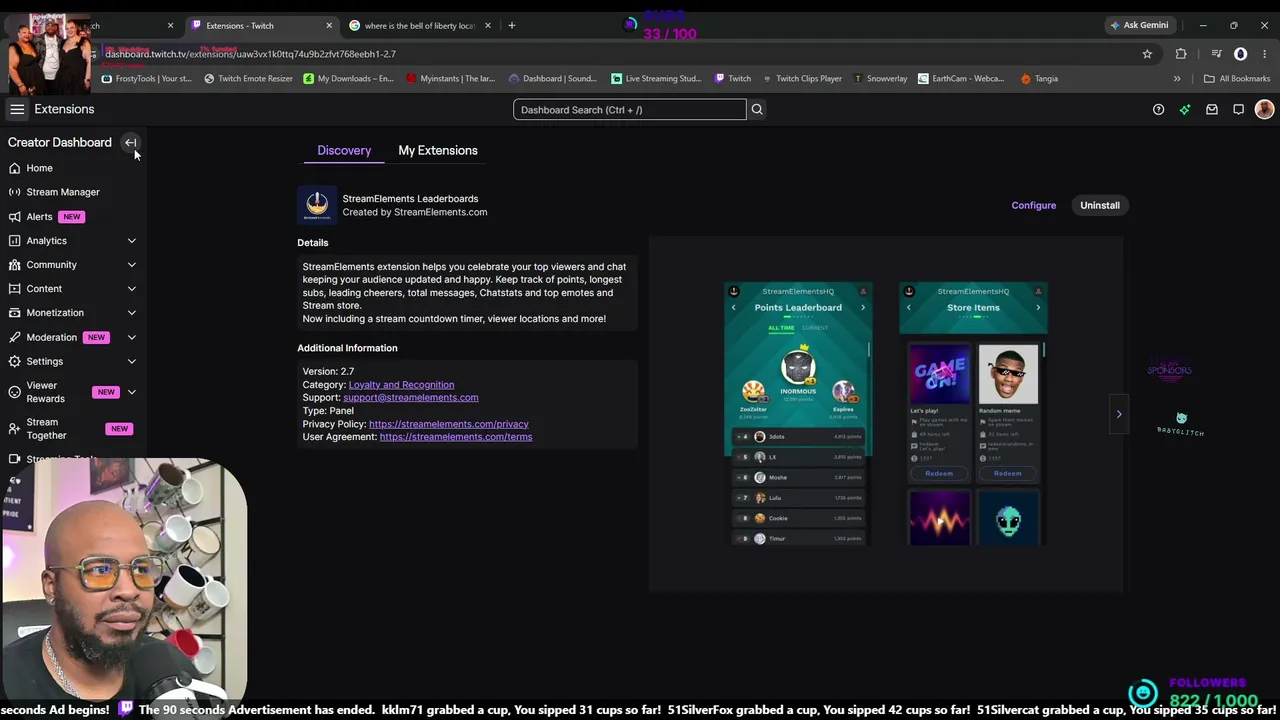Open the Snowverlay bookmark
Viewport: 1280px width, 720px height.
pyautogui.click(x=881, y=78)
